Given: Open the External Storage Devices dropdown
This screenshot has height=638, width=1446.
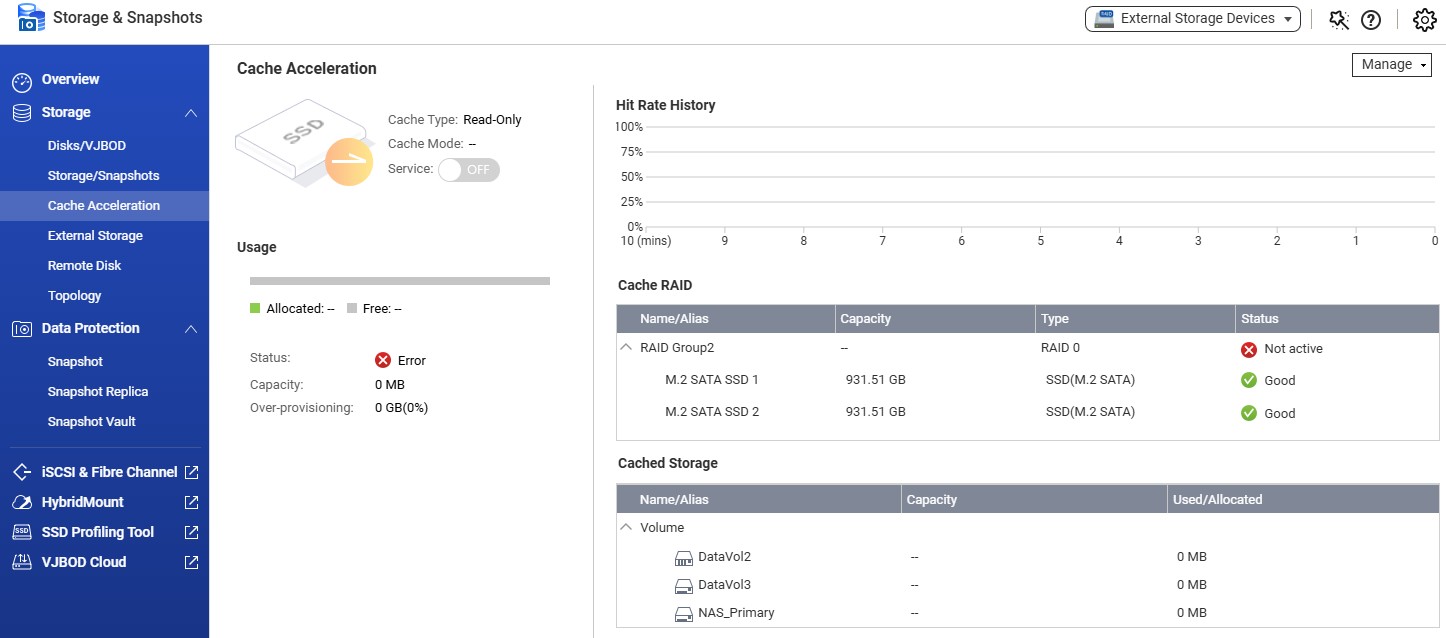Looking at the screenshot, I should pyautogui.click(x=1192, y=18).
